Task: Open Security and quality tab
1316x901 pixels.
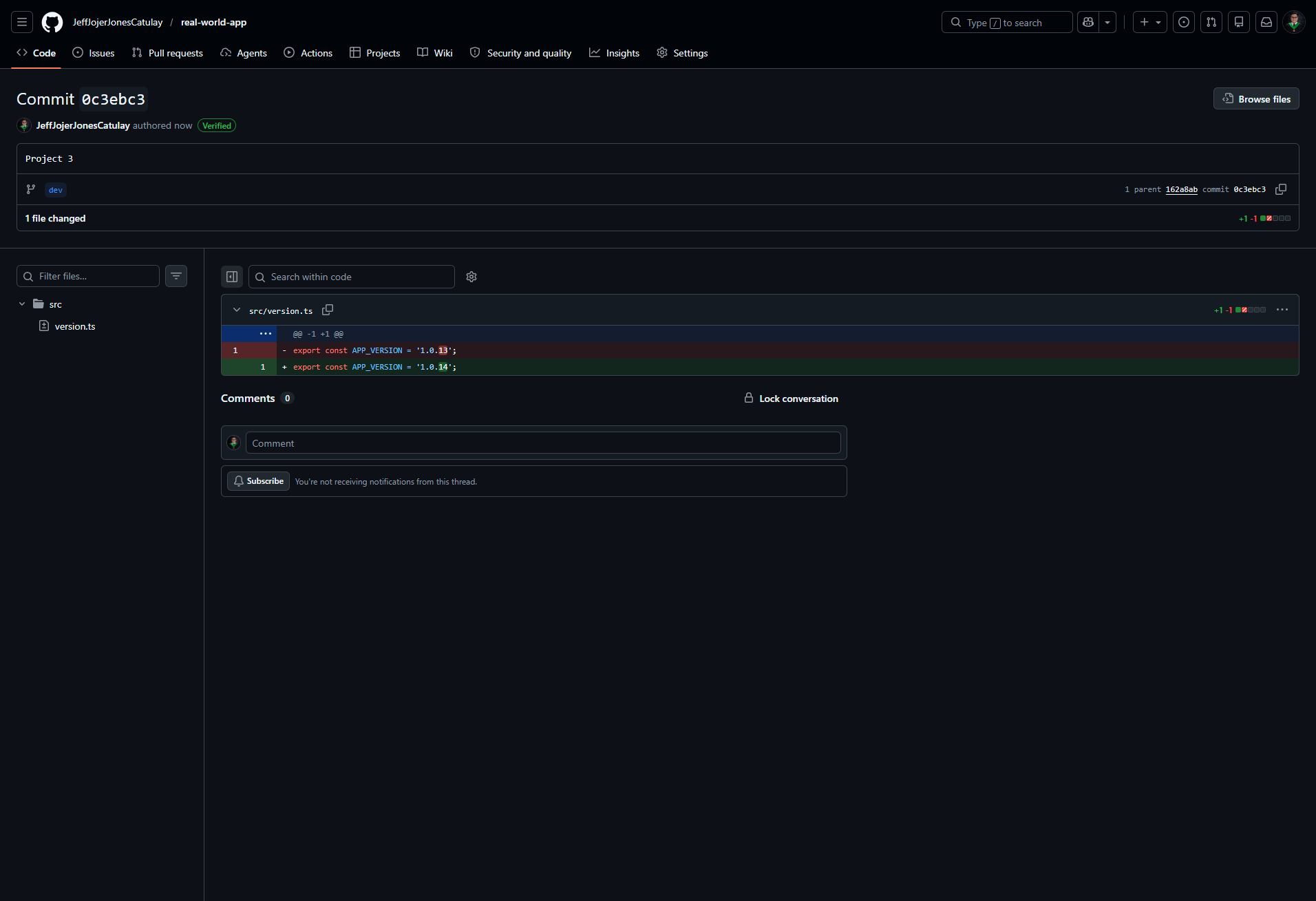Action: 521,53
